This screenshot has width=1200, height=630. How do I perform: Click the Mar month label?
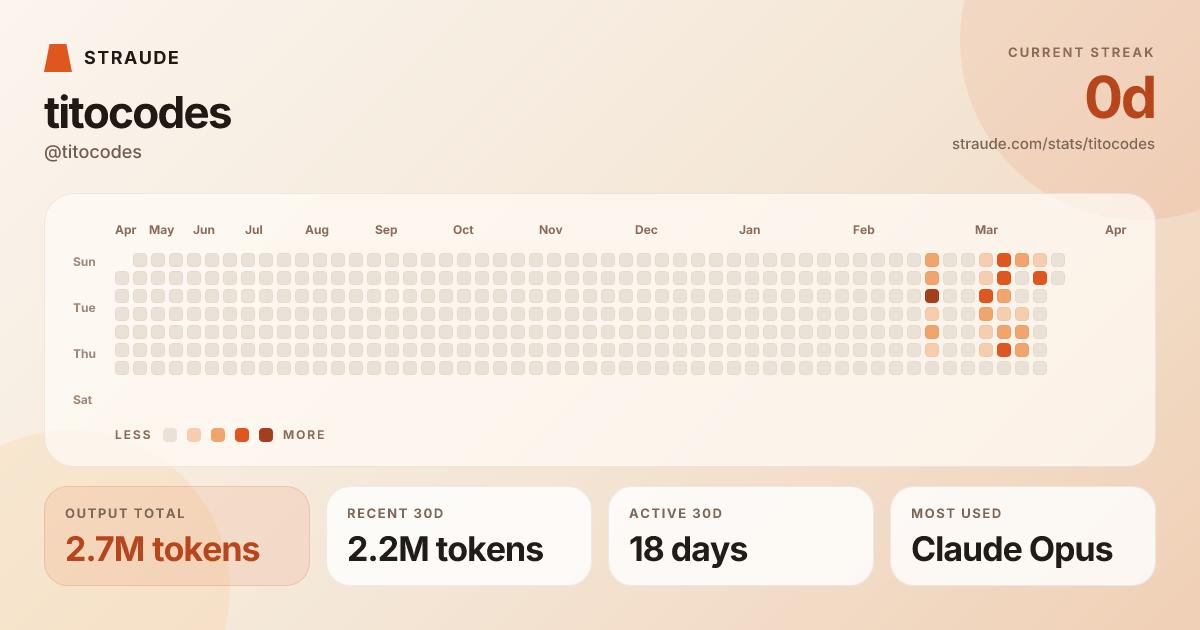pos(986,230)
